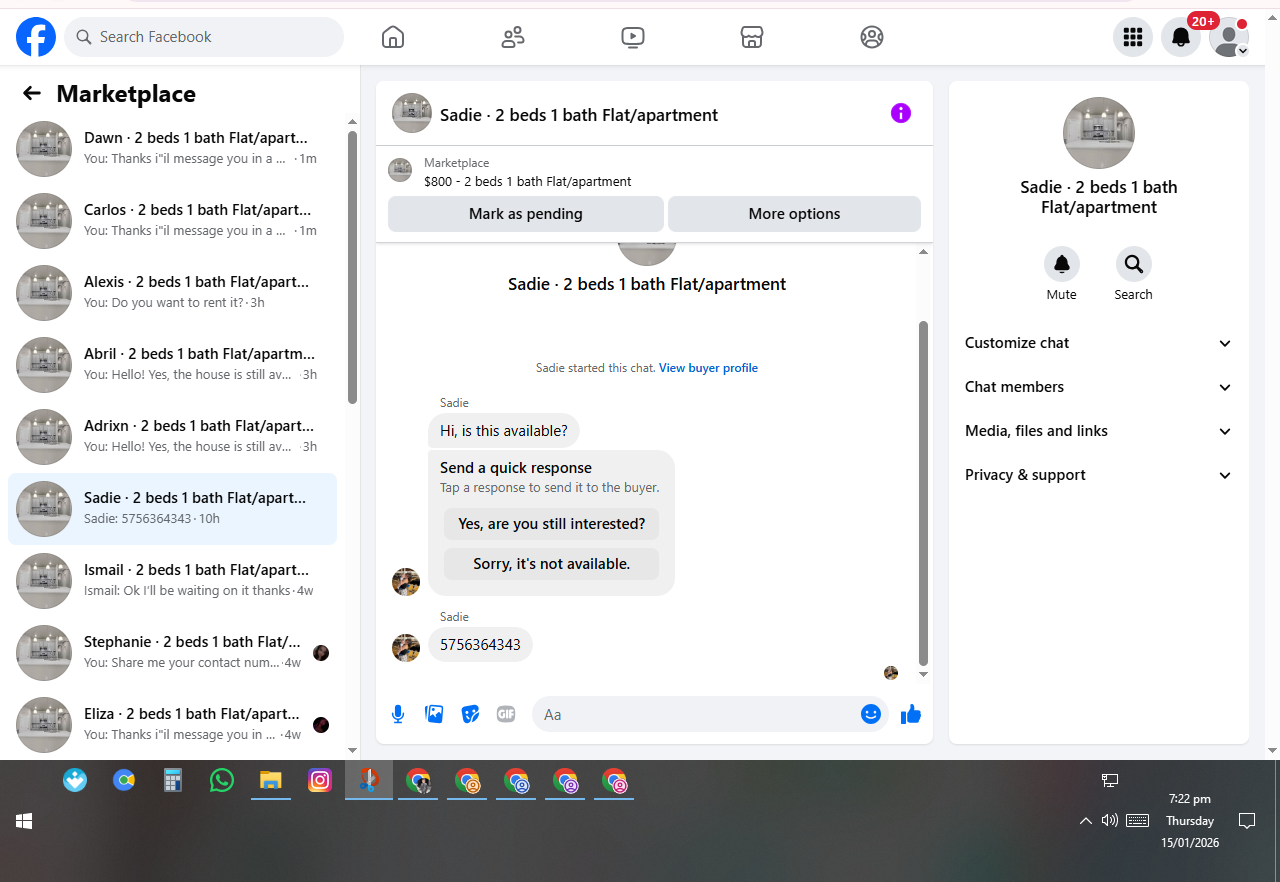This screenshot has width=1280, height=882.
Task: Open the account profile avatar menu
Action: [x=1229, y=37]
